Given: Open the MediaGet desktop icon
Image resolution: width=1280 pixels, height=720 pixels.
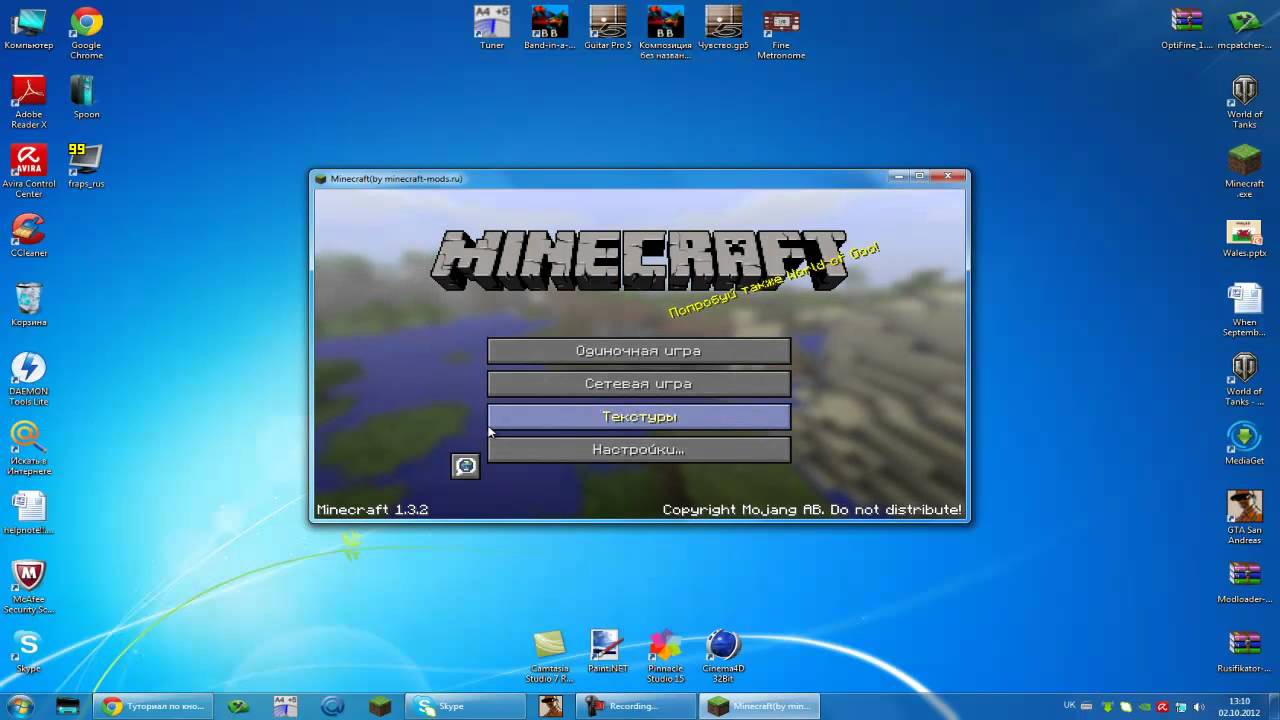Looking at the screenshot, I should [x=1244, y=443].
